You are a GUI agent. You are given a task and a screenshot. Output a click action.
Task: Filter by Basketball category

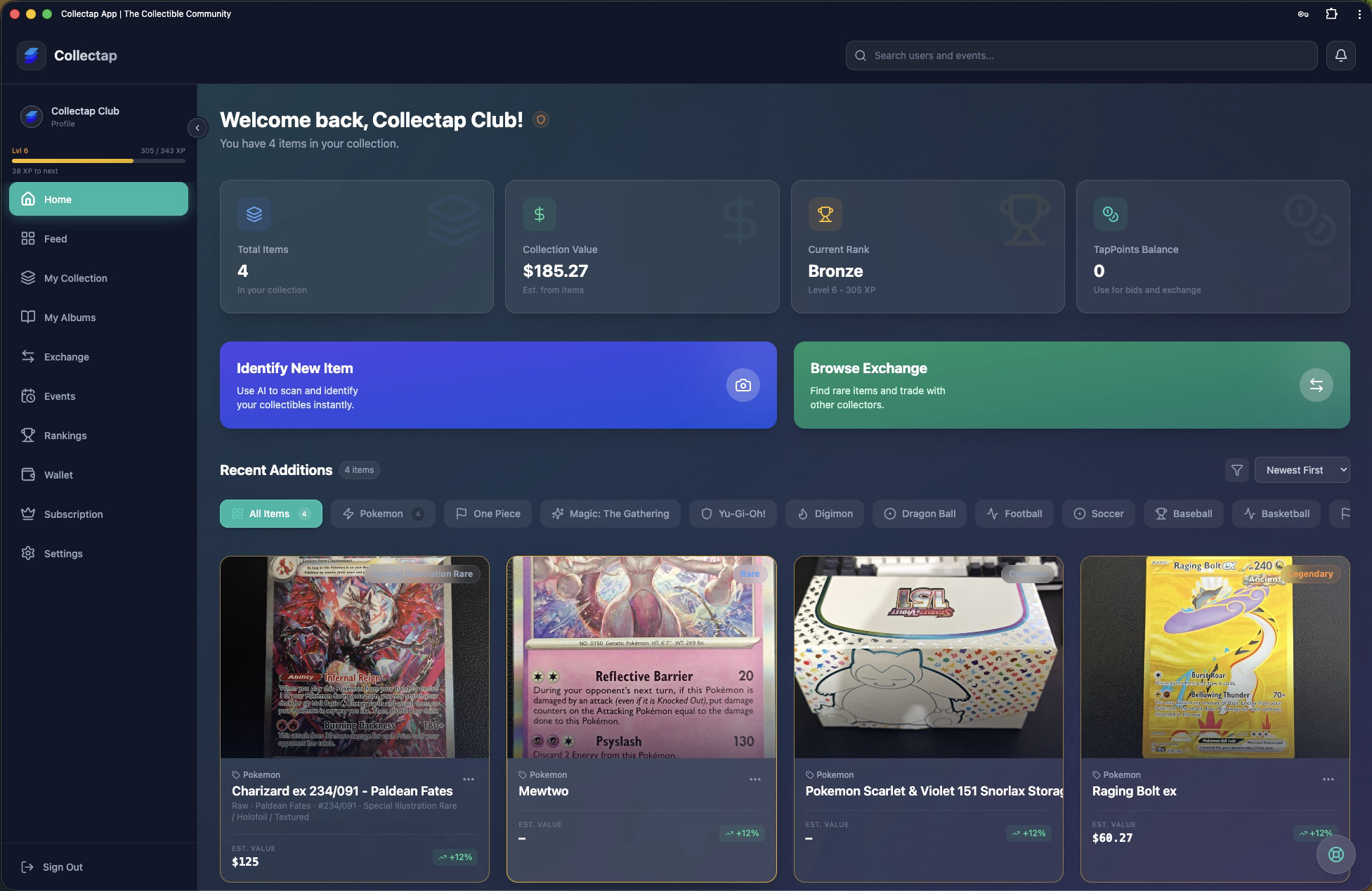[x=1276, y=514]
